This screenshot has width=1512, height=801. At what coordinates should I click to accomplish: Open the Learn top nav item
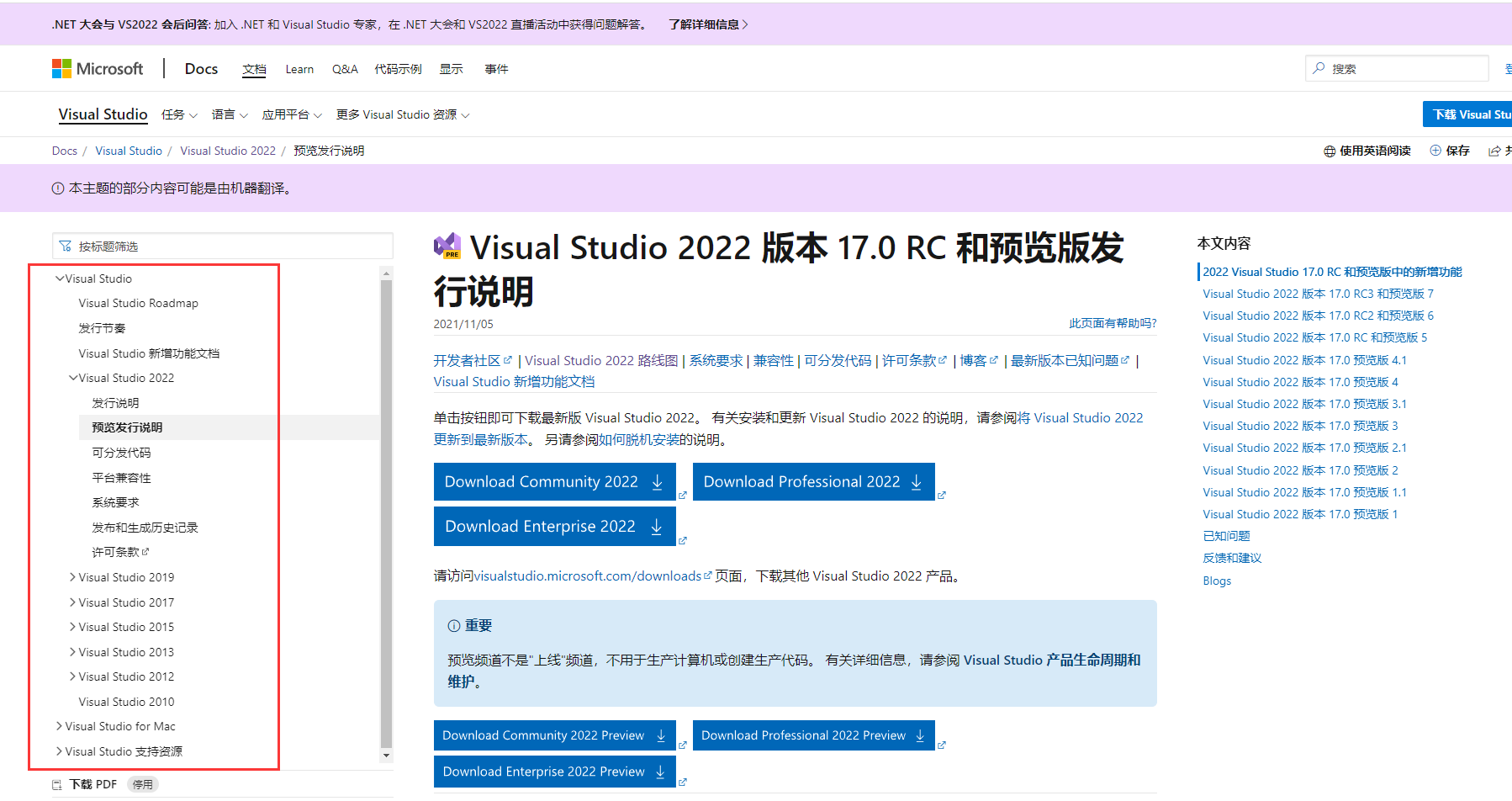(299, 69)
